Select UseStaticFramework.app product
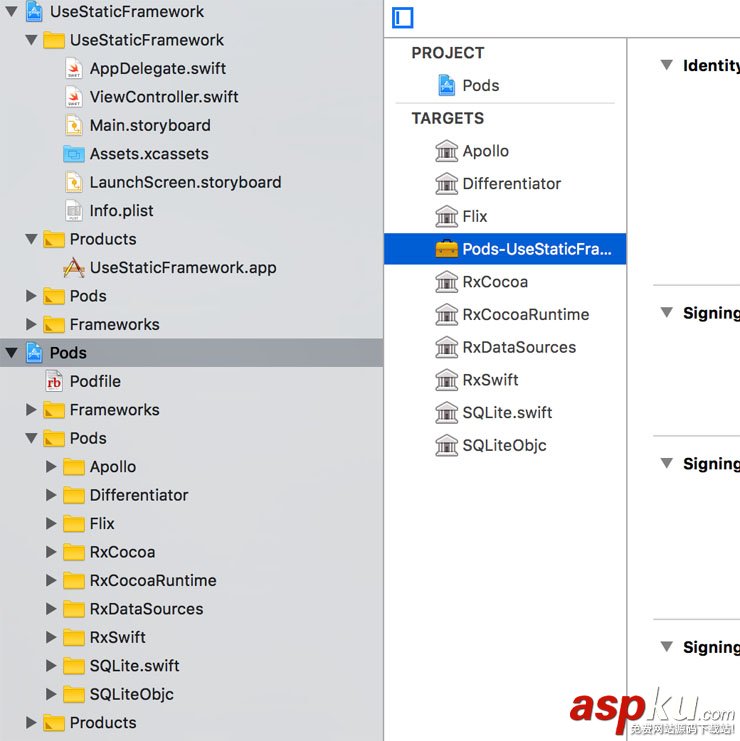The height and width of the screenshot is (741, 740). pos(183,267)
